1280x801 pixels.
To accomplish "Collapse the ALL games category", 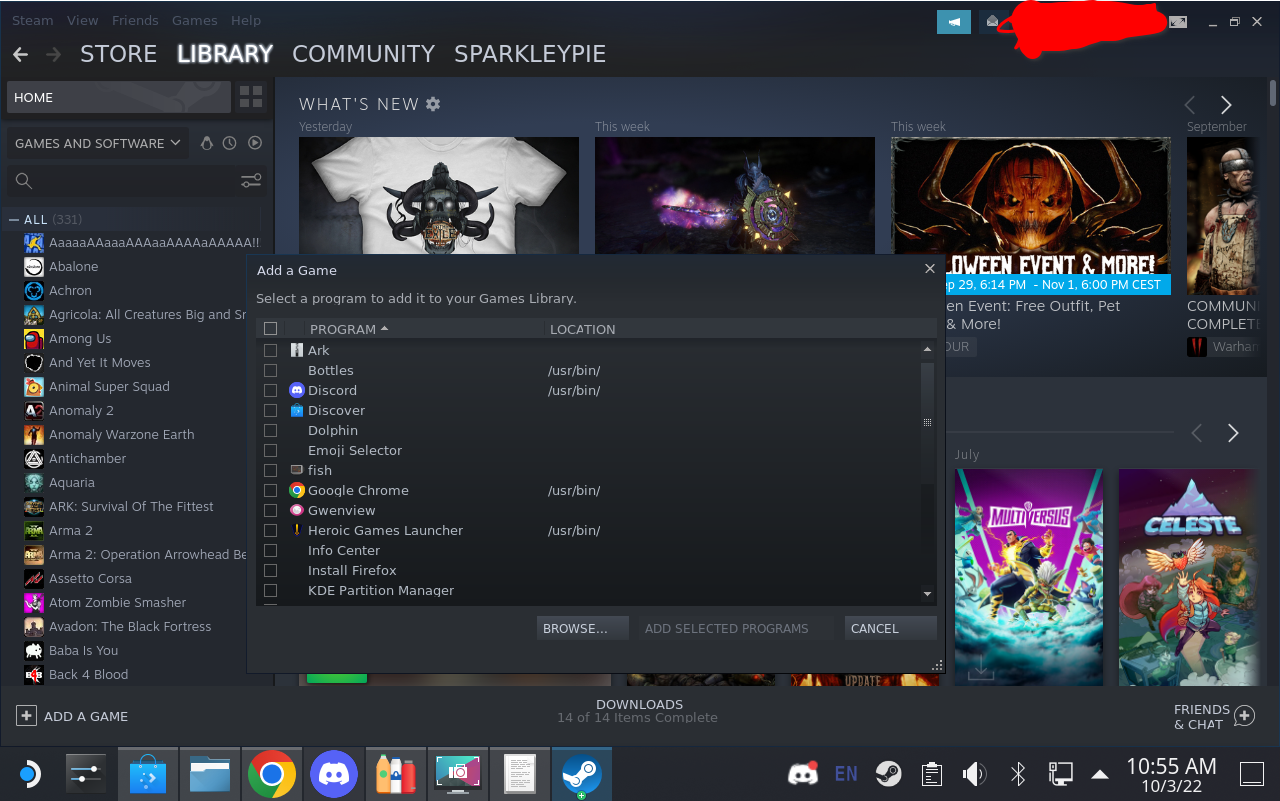I will pyautogui.click(x=14, y=220).
